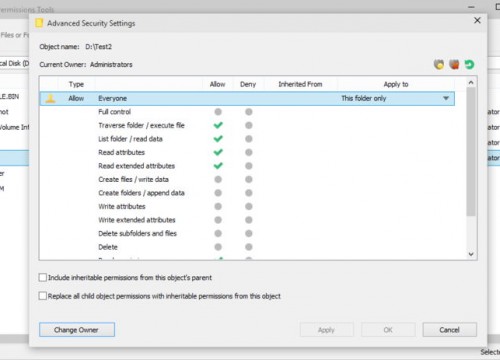The height and width of the screenshot is (360, 500).
Task: Toggle Deny for Create folders / append data
Action: click(249, 193)
